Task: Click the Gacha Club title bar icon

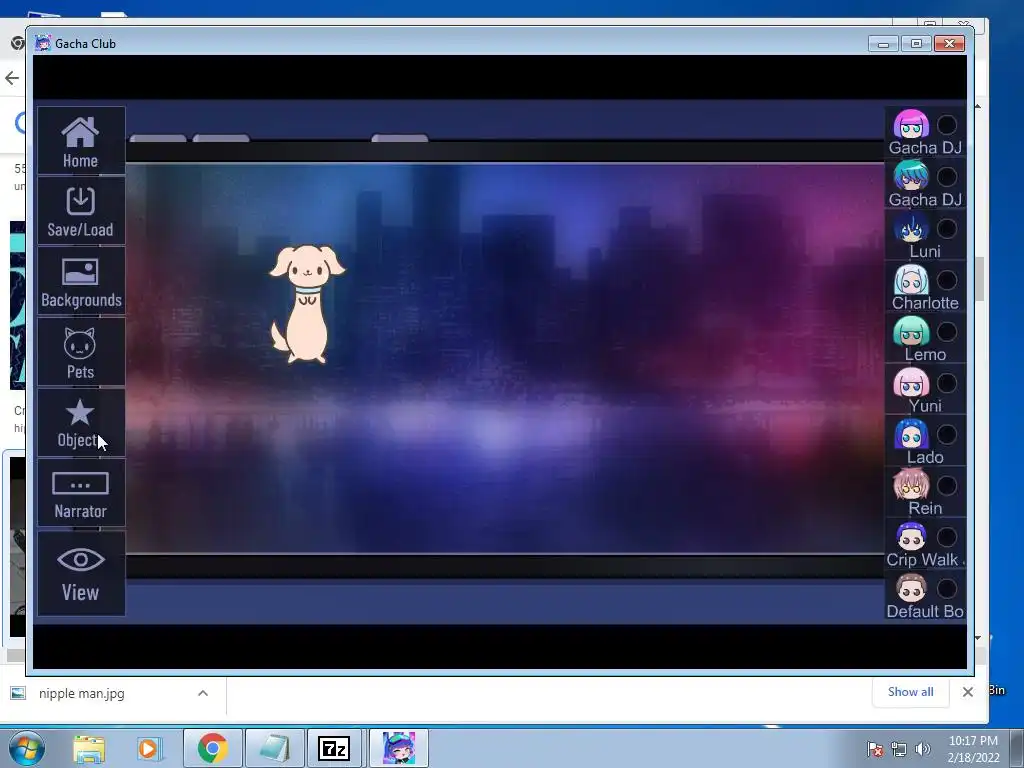Action: click(x=42, y=43)
